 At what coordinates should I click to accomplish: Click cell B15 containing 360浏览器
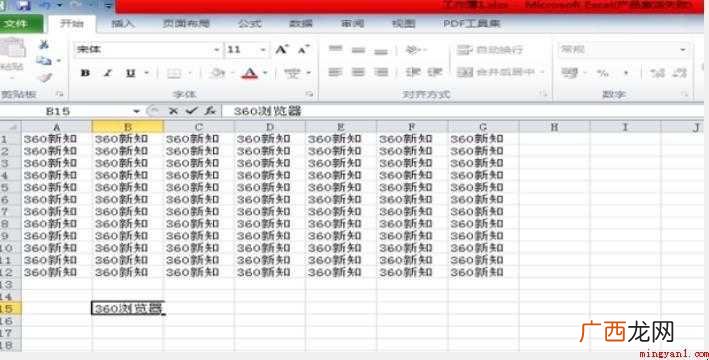tap(128, 308)
